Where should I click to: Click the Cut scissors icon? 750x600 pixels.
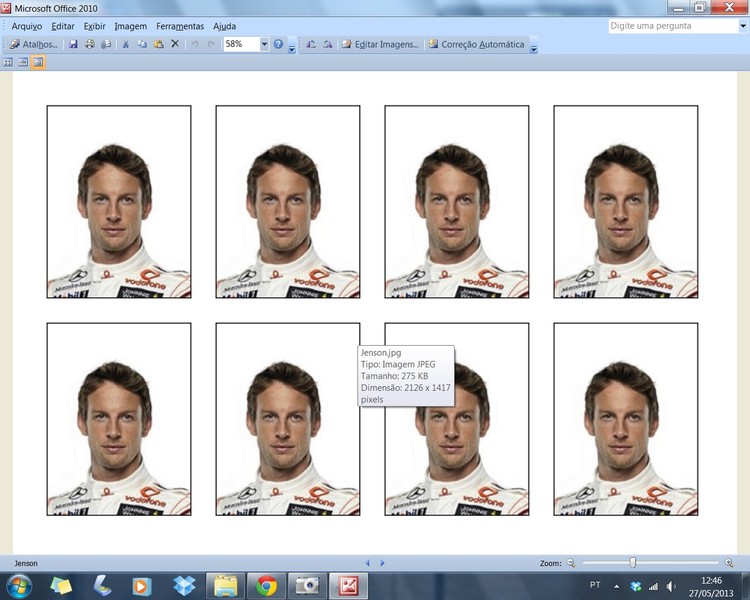(x=125, y=45)
